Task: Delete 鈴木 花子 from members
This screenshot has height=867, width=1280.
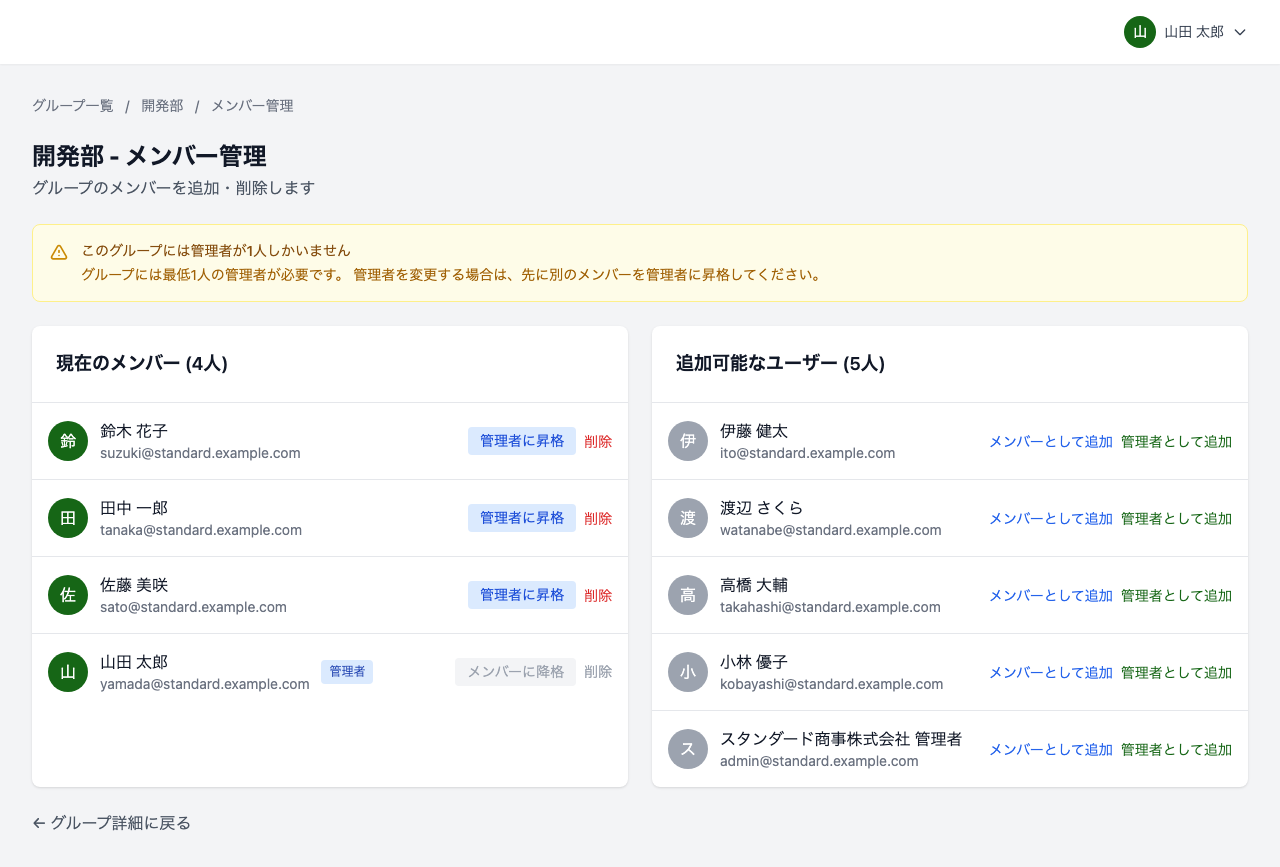Action: click(598, 441)
